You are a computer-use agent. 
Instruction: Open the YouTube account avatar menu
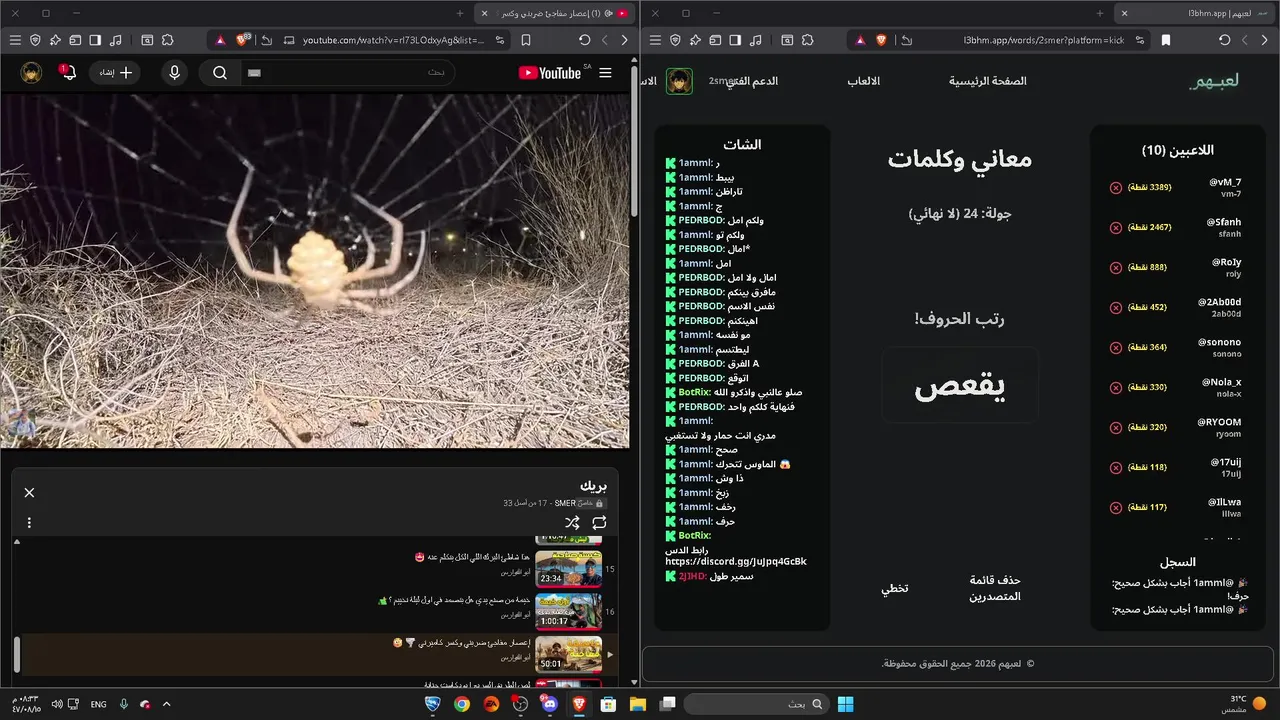tap(32, 73)
